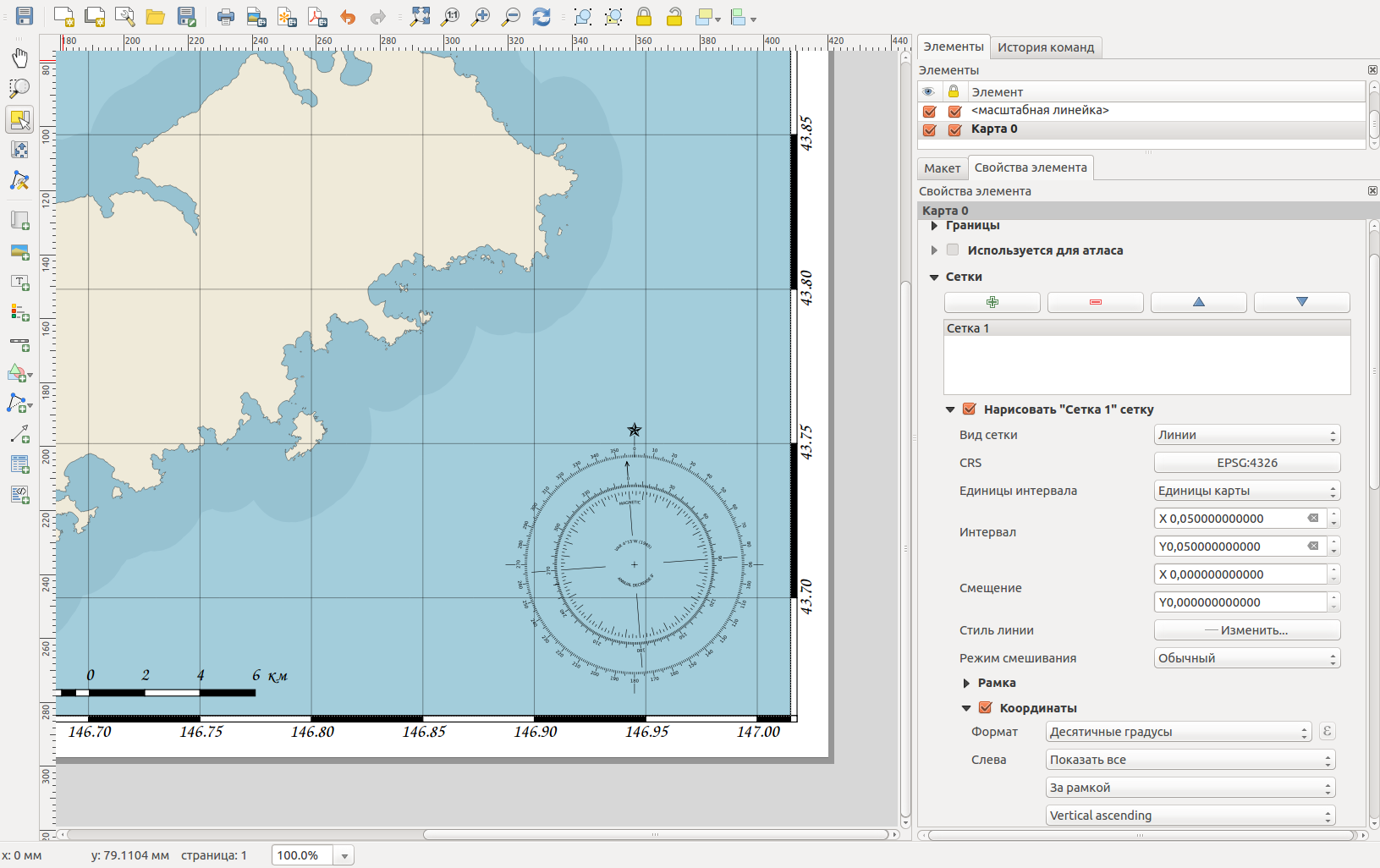Activate the Add Legend tool
1380x868 pixels.
tap(19, 313)
